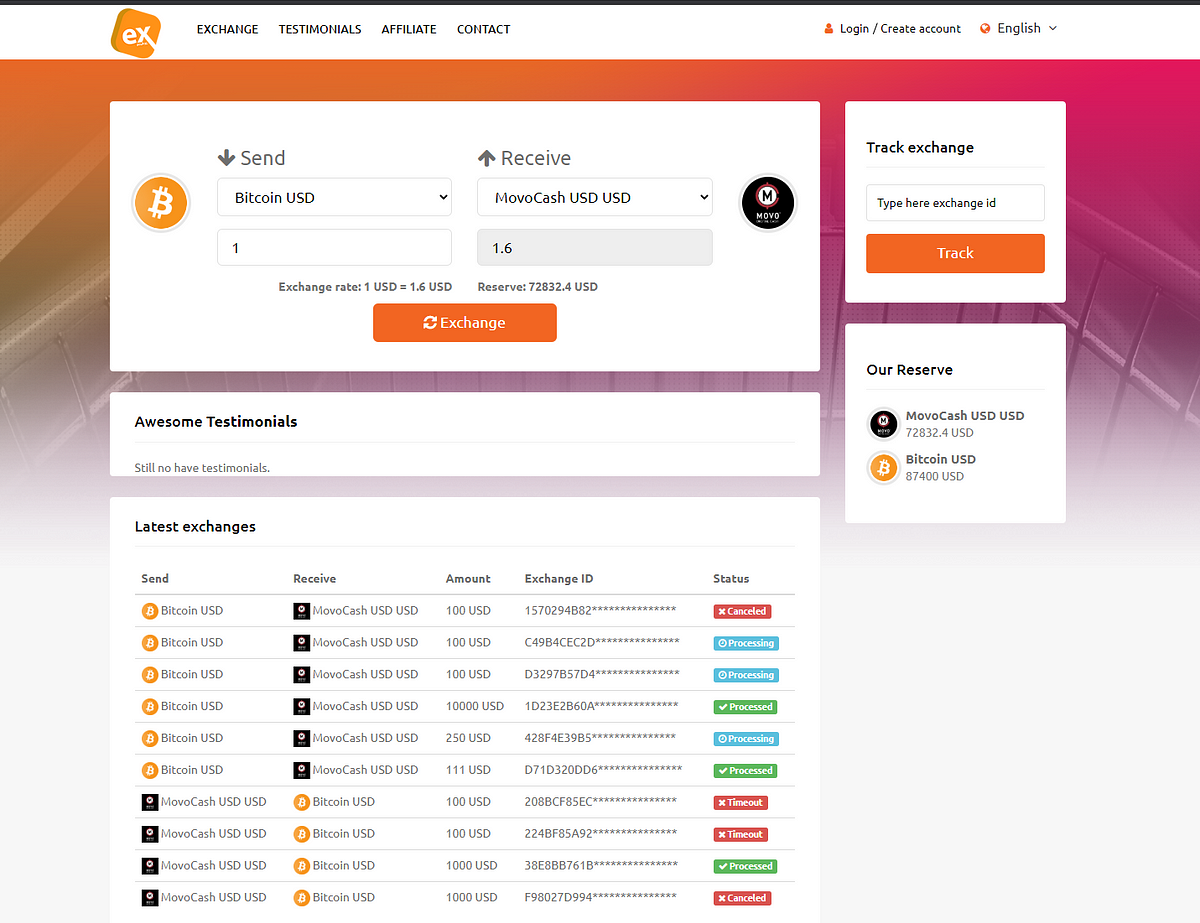1200x923 pixels.
Task: Click exchange ID D71D320DD6
Action: tap(603, 771)
